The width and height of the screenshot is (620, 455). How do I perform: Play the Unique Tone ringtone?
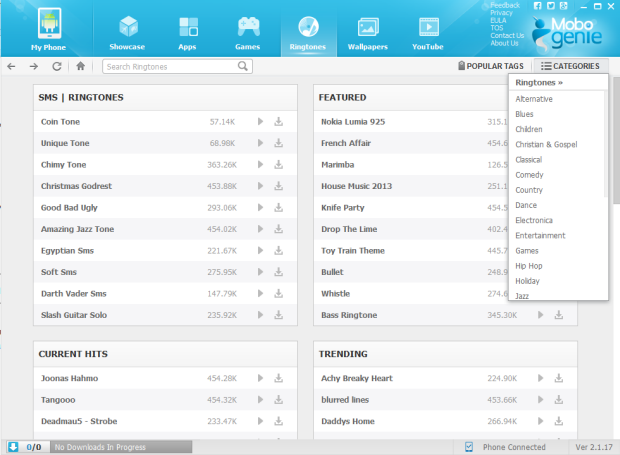260,143
